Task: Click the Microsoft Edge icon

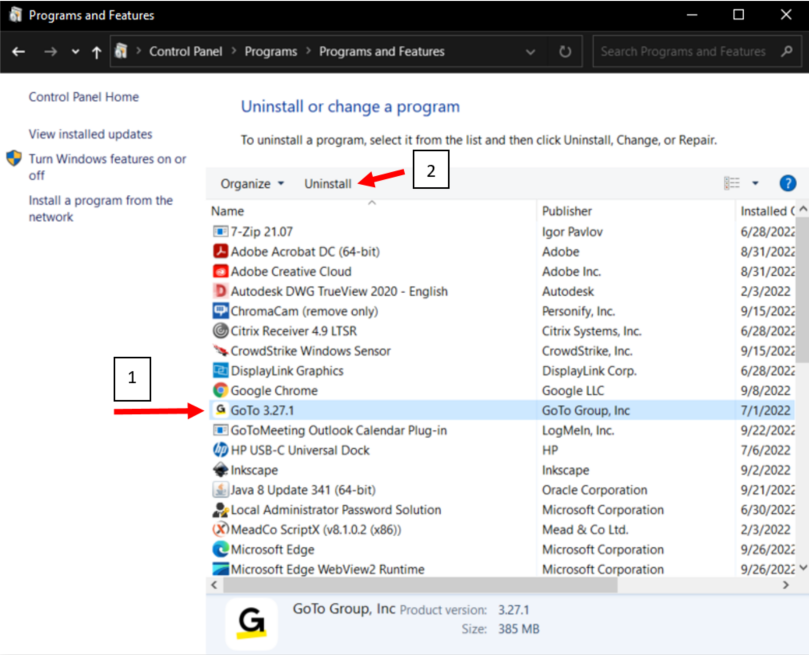Action: 220,550
